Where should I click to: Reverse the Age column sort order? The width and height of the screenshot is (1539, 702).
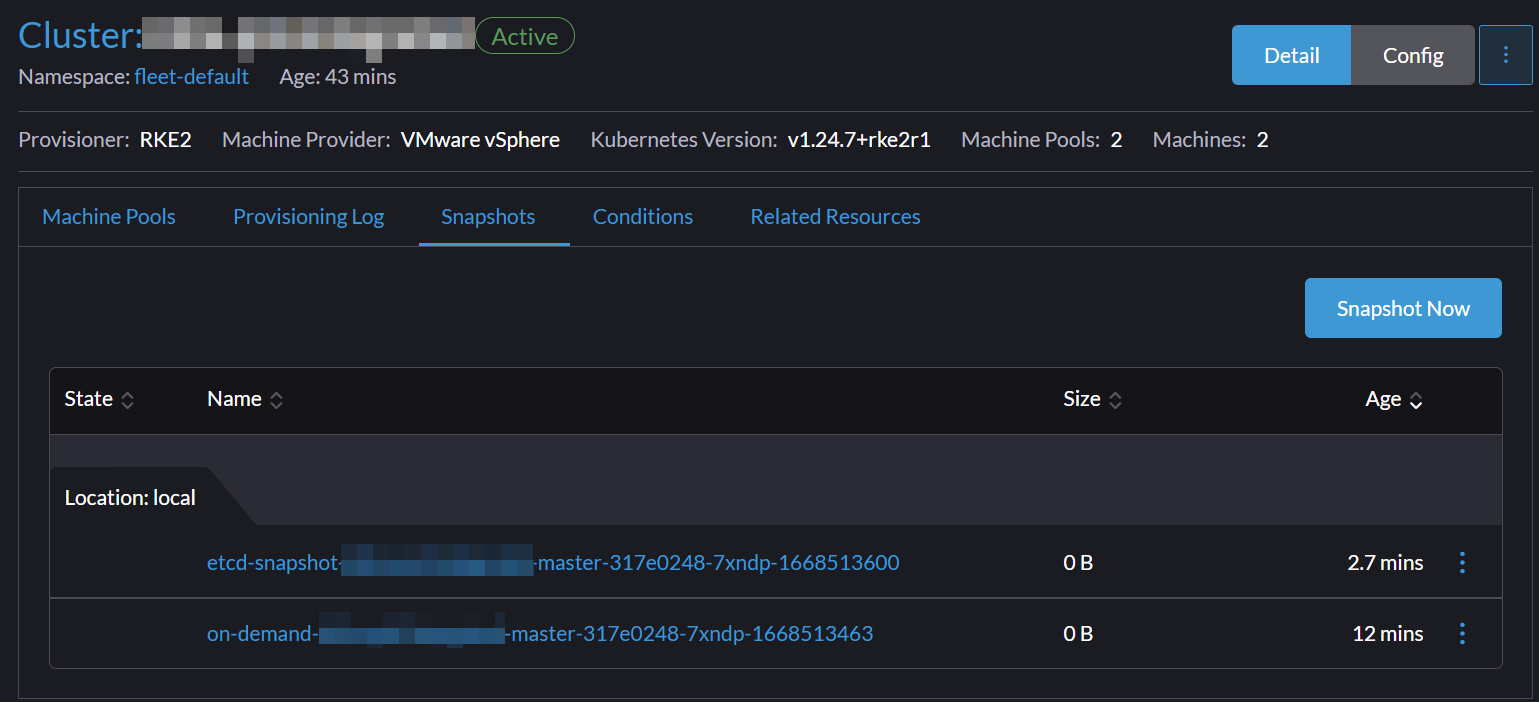pos(1416,399)
